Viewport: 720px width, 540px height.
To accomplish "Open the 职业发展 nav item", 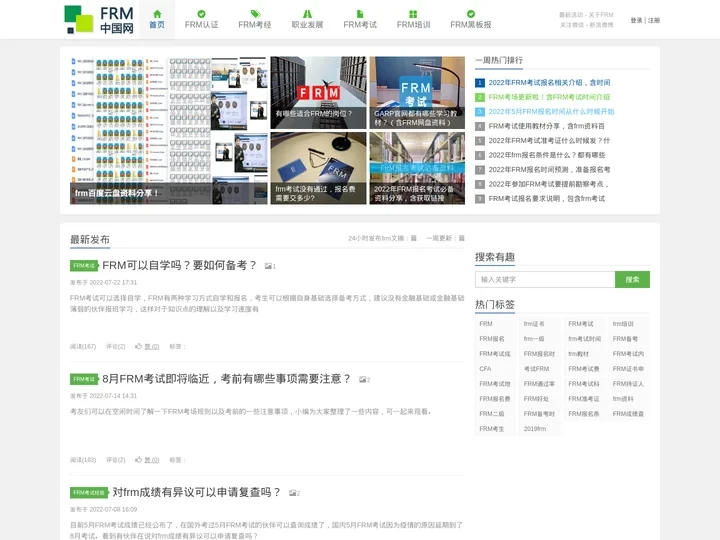I will click(307, 19).
